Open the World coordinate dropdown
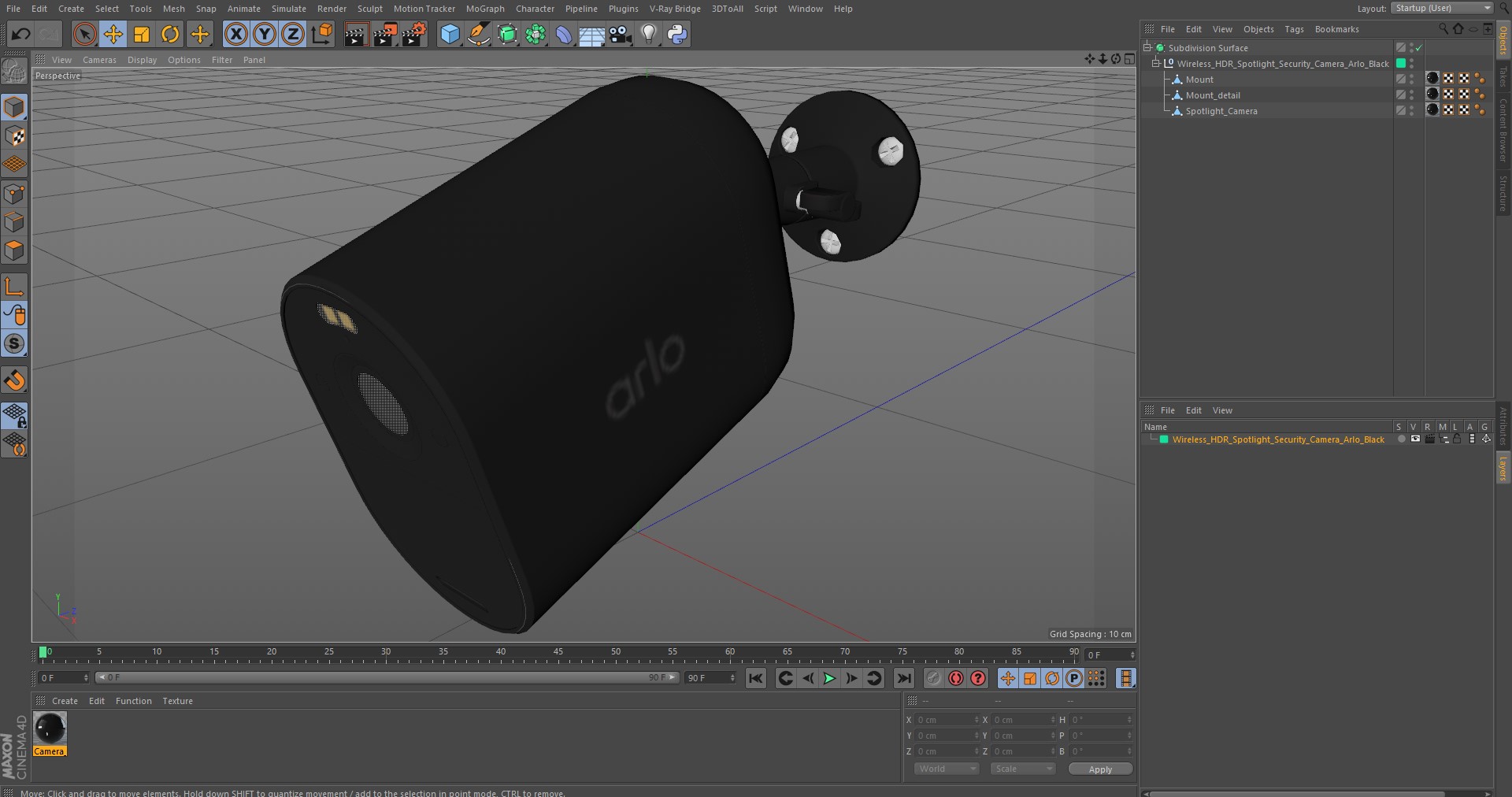The width and height of the screenshot is (1512, 797). pos(946,769)
